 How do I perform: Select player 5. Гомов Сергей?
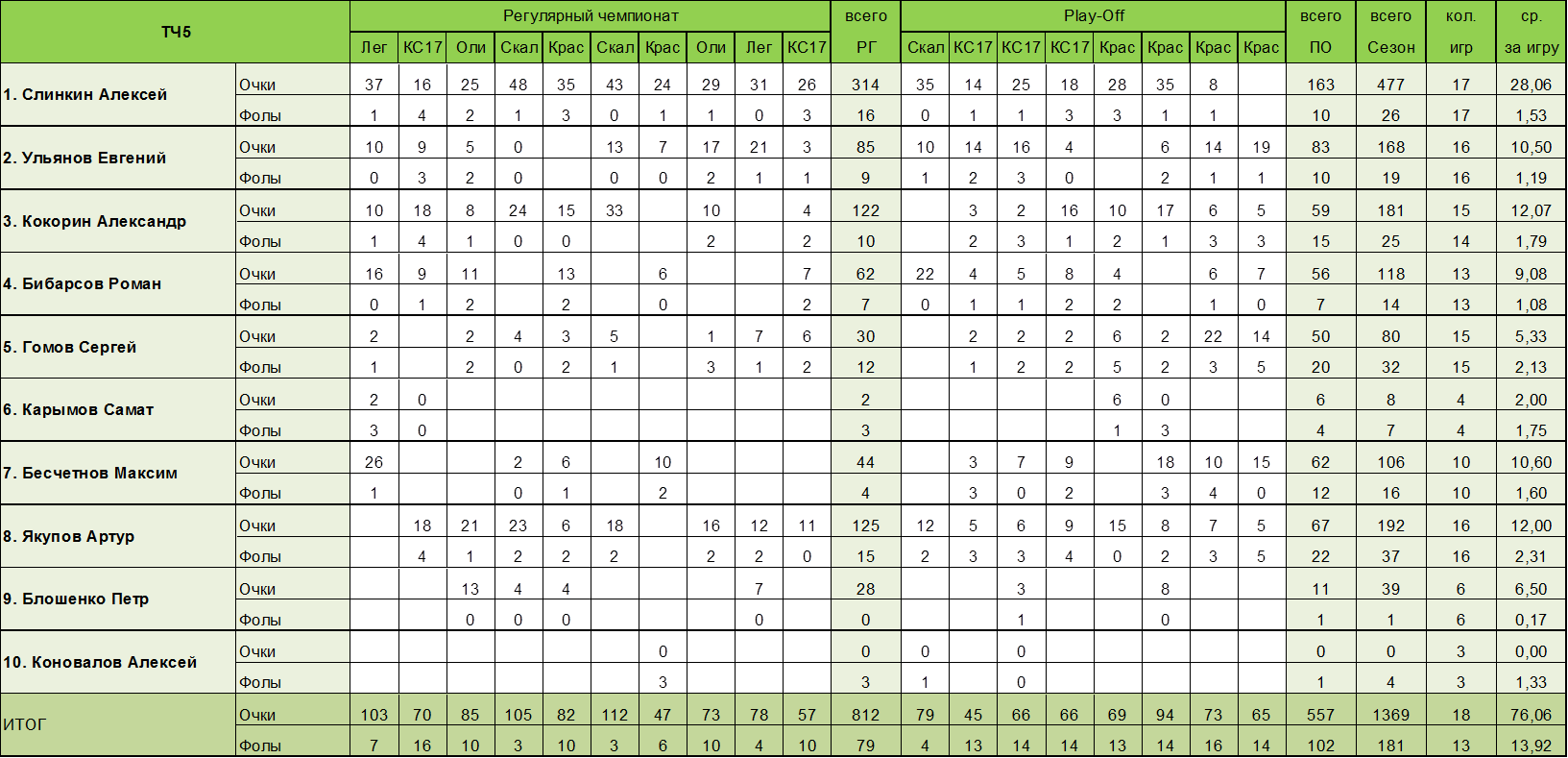point(118,347)
